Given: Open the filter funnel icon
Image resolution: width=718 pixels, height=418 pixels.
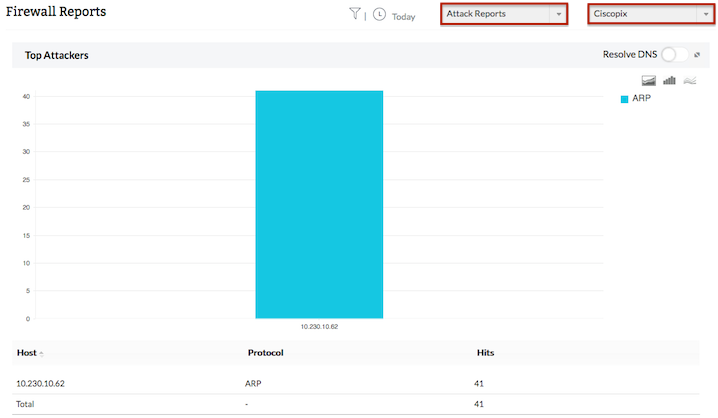Looking at the screenshot, I should [x=355, y=14].
